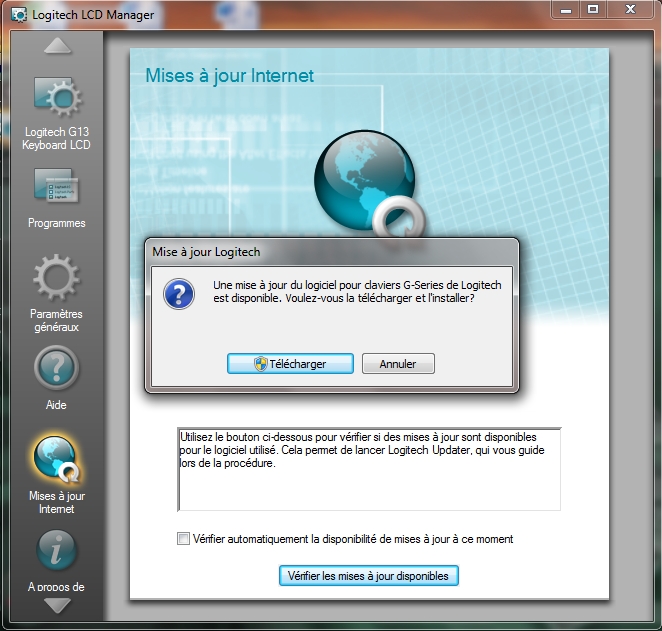Click the Annuler button
The width and height of the screenshot is (662, 631).
[398, 364]
